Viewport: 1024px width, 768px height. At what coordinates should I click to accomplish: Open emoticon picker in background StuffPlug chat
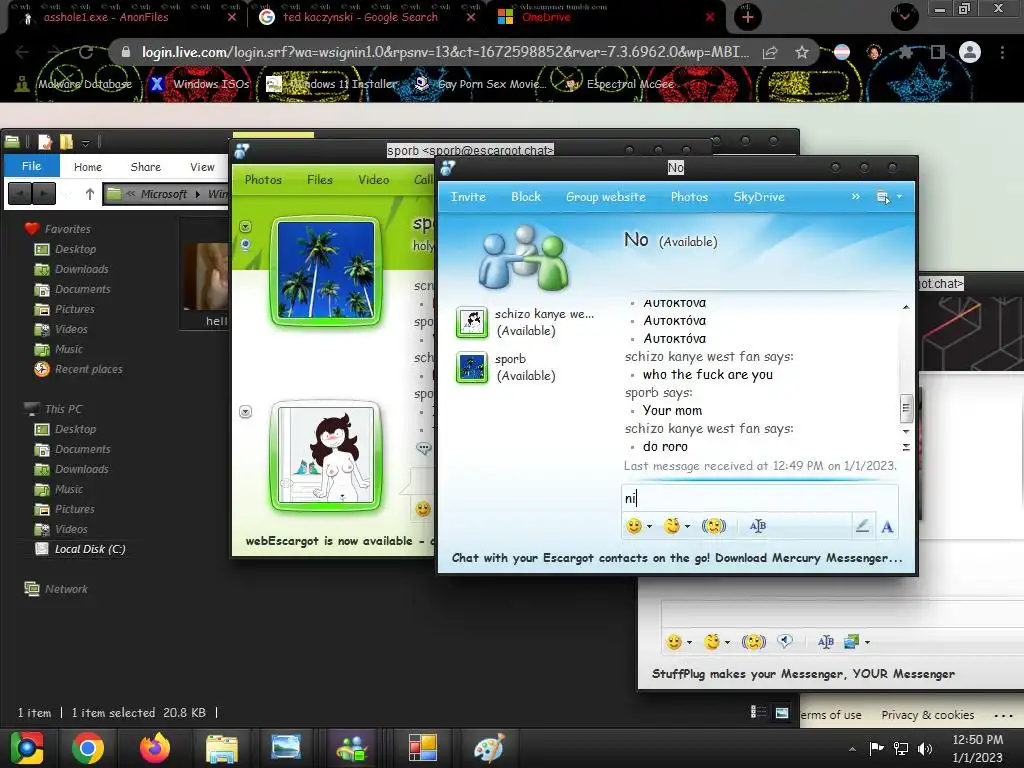pyautogui.click(x=674, y=642)
